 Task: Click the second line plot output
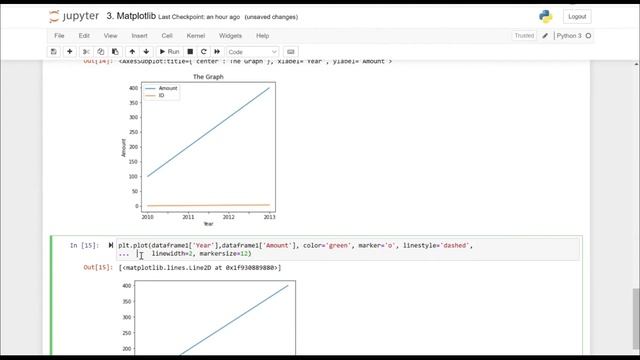[208, 317]
